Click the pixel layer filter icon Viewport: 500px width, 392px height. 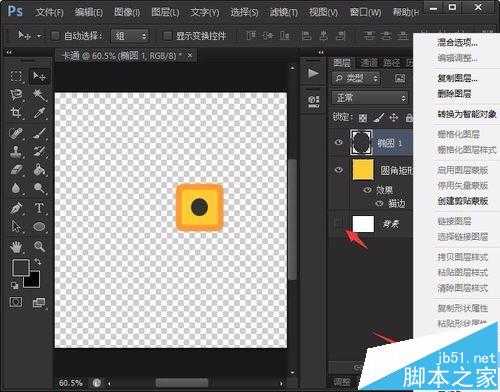tap(400, 79)
